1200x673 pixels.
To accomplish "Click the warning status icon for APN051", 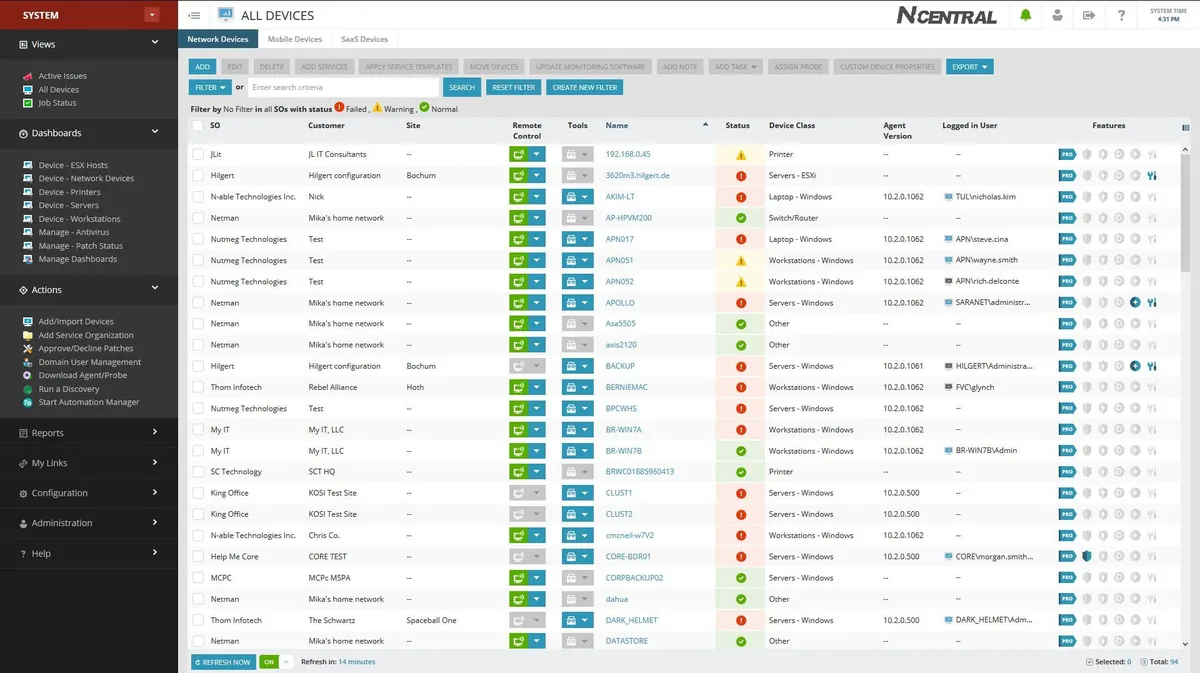I will [x=741, y=260].
